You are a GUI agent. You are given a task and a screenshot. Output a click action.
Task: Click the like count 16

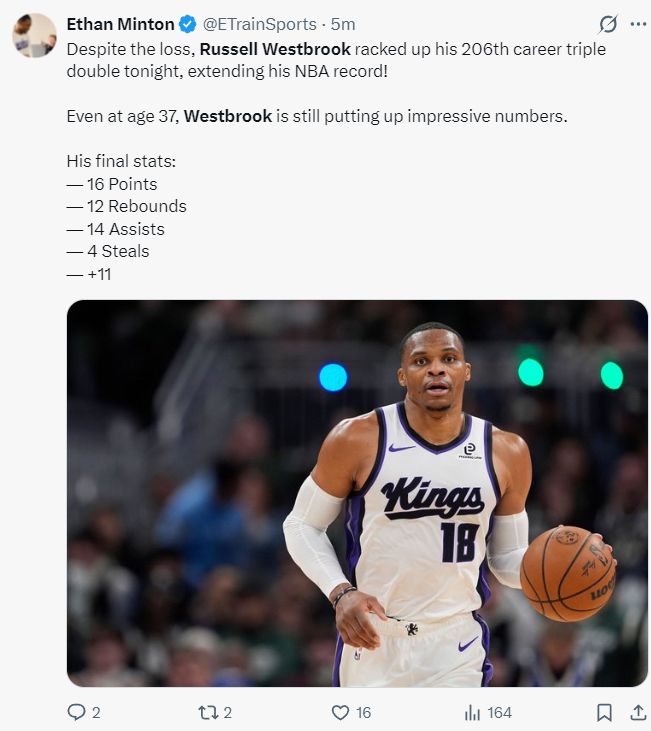[x=363, y=712]
